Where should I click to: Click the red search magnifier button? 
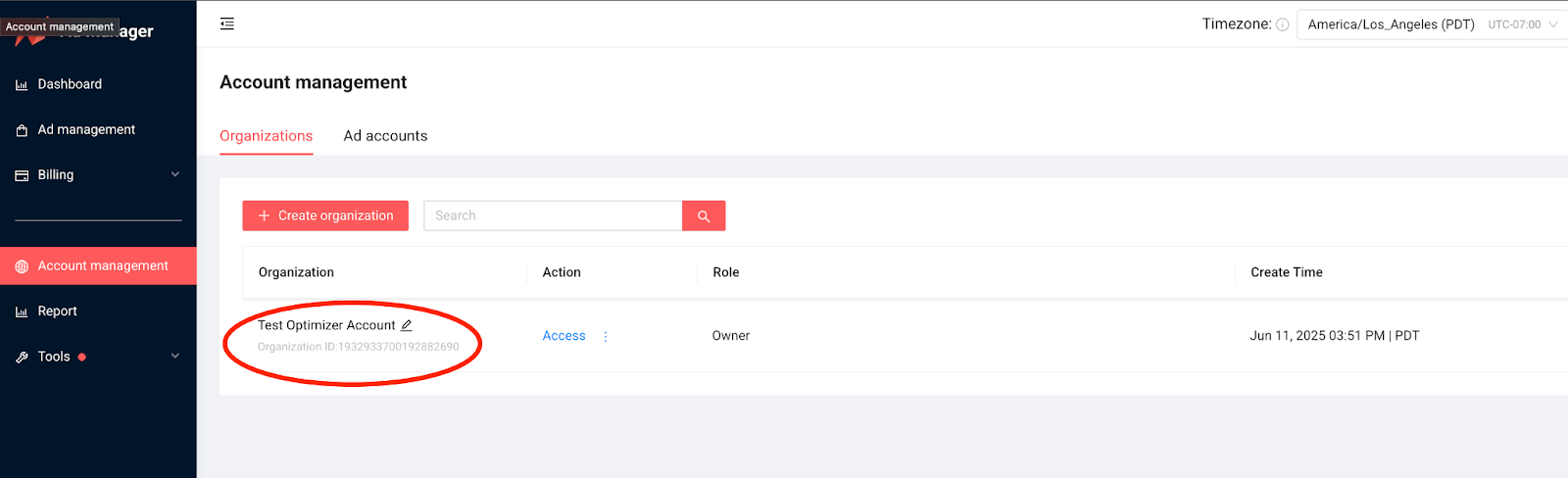(704, 215)
